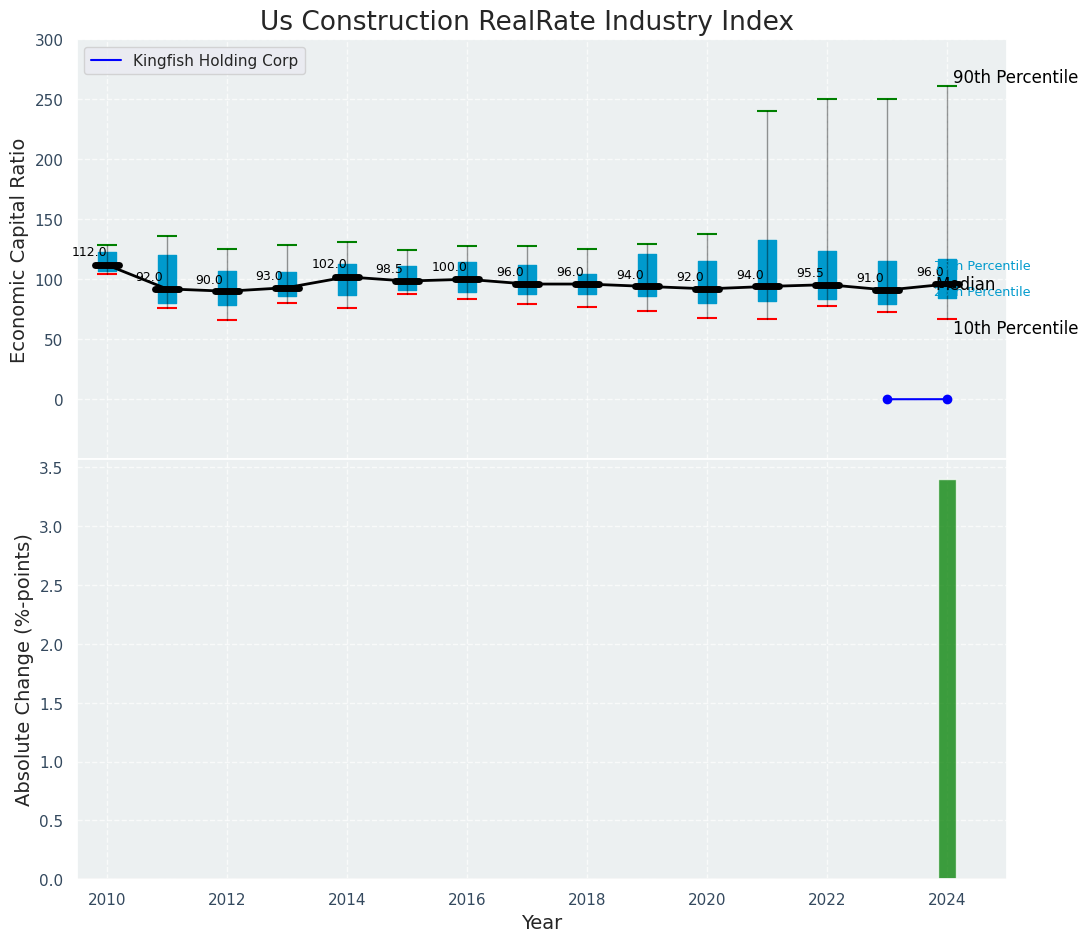The width and height of the screenshot is (1088, 942).
Task: Click the median value label 98.5
Action: pyautogui.click(x=389, y=269)
